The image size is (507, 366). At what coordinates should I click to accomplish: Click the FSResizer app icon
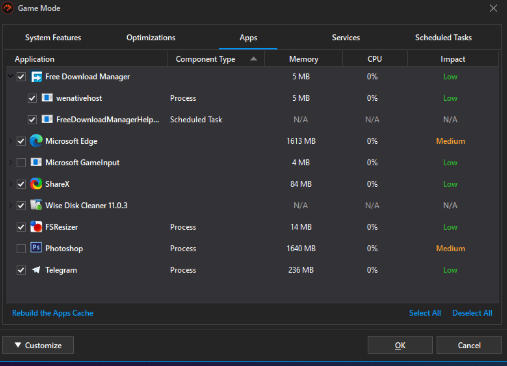[x=36, y=227]
